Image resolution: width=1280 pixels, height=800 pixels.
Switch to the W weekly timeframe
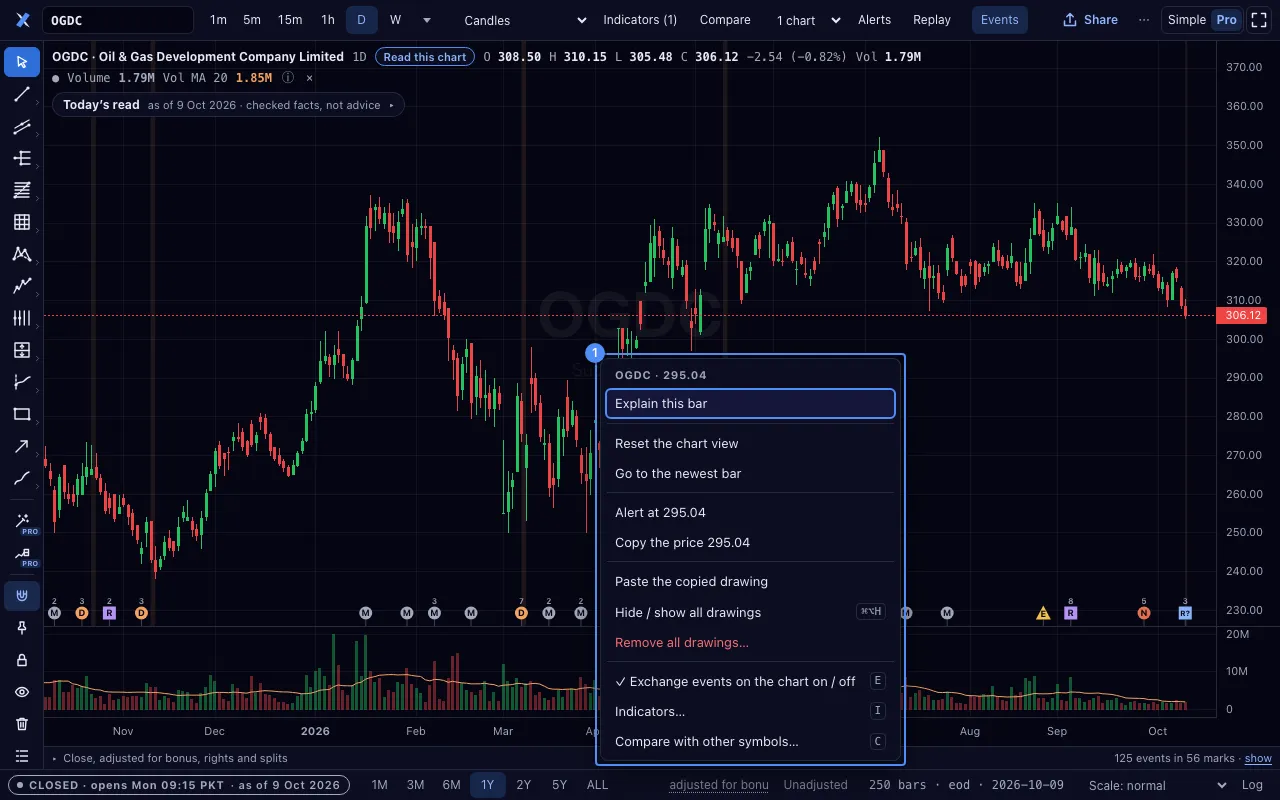click(x=395, y=20)
